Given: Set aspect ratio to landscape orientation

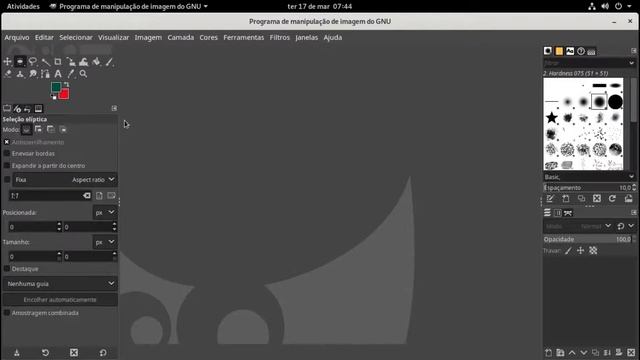Looking at the screenshot, I should 111,196.
